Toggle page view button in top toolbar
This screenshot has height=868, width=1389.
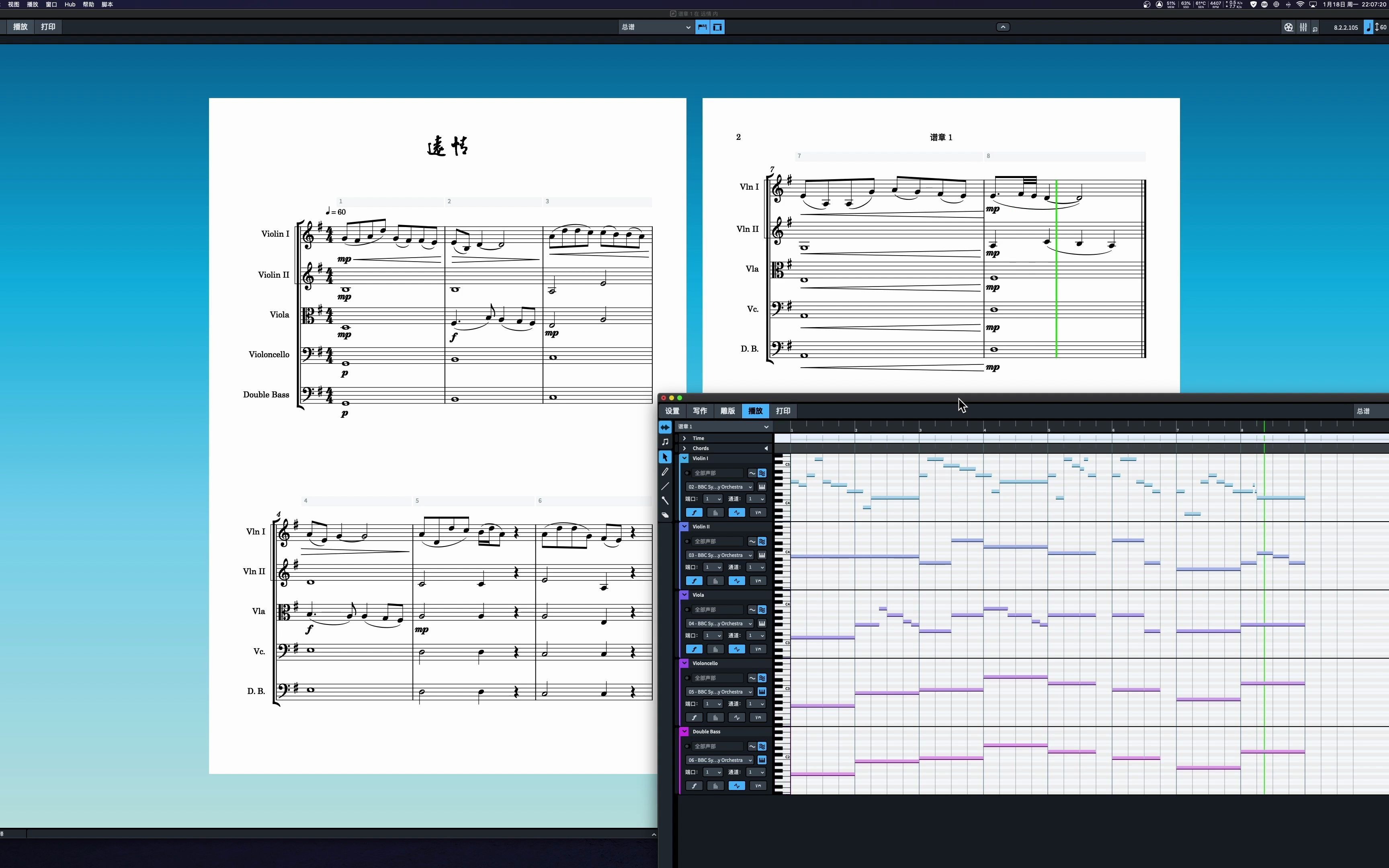(x=717, y=27)
